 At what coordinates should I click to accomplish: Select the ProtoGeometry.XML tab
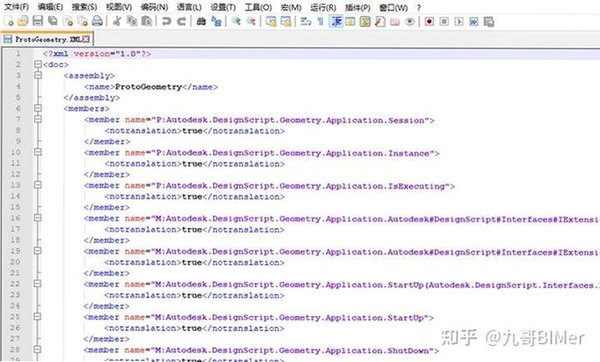[47, 39]
